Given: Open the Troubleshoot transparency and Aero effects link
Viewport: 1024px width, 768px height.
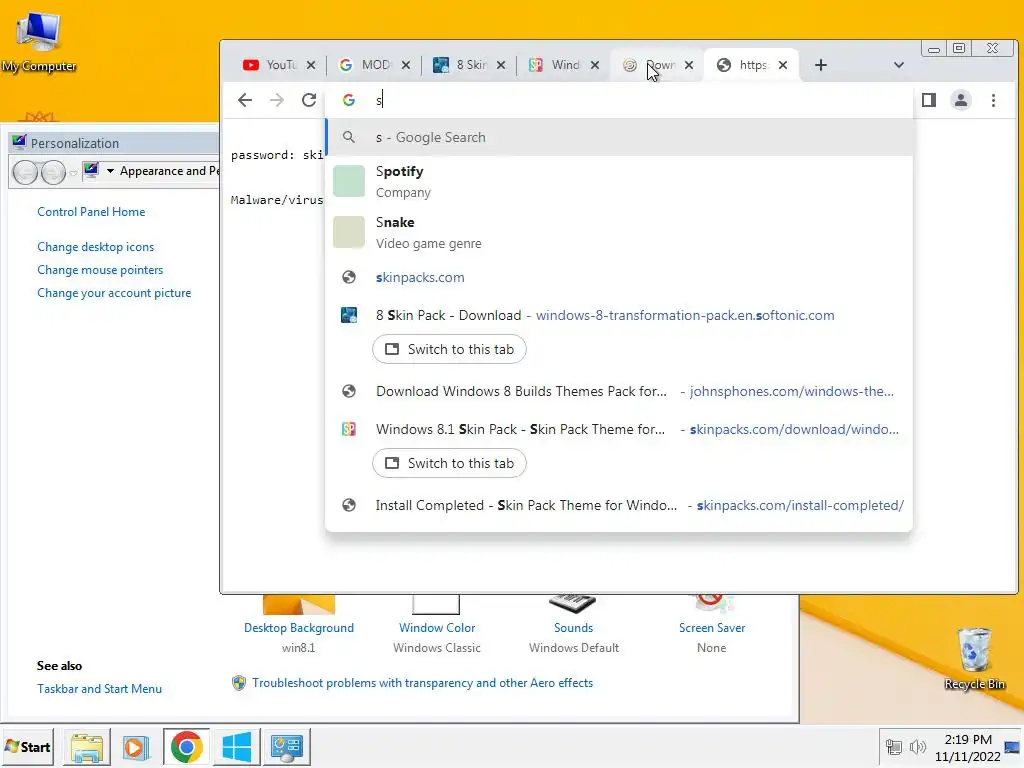Looking at the screenshot, I should pyautogui.click(x=423, y=682).
